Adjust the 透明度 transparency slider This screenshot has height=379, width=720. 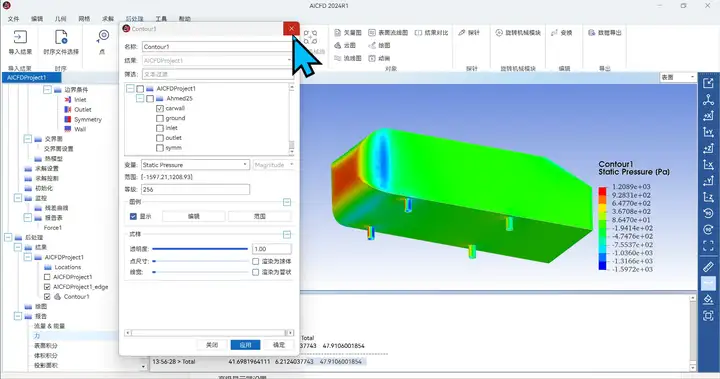(200, 249)
